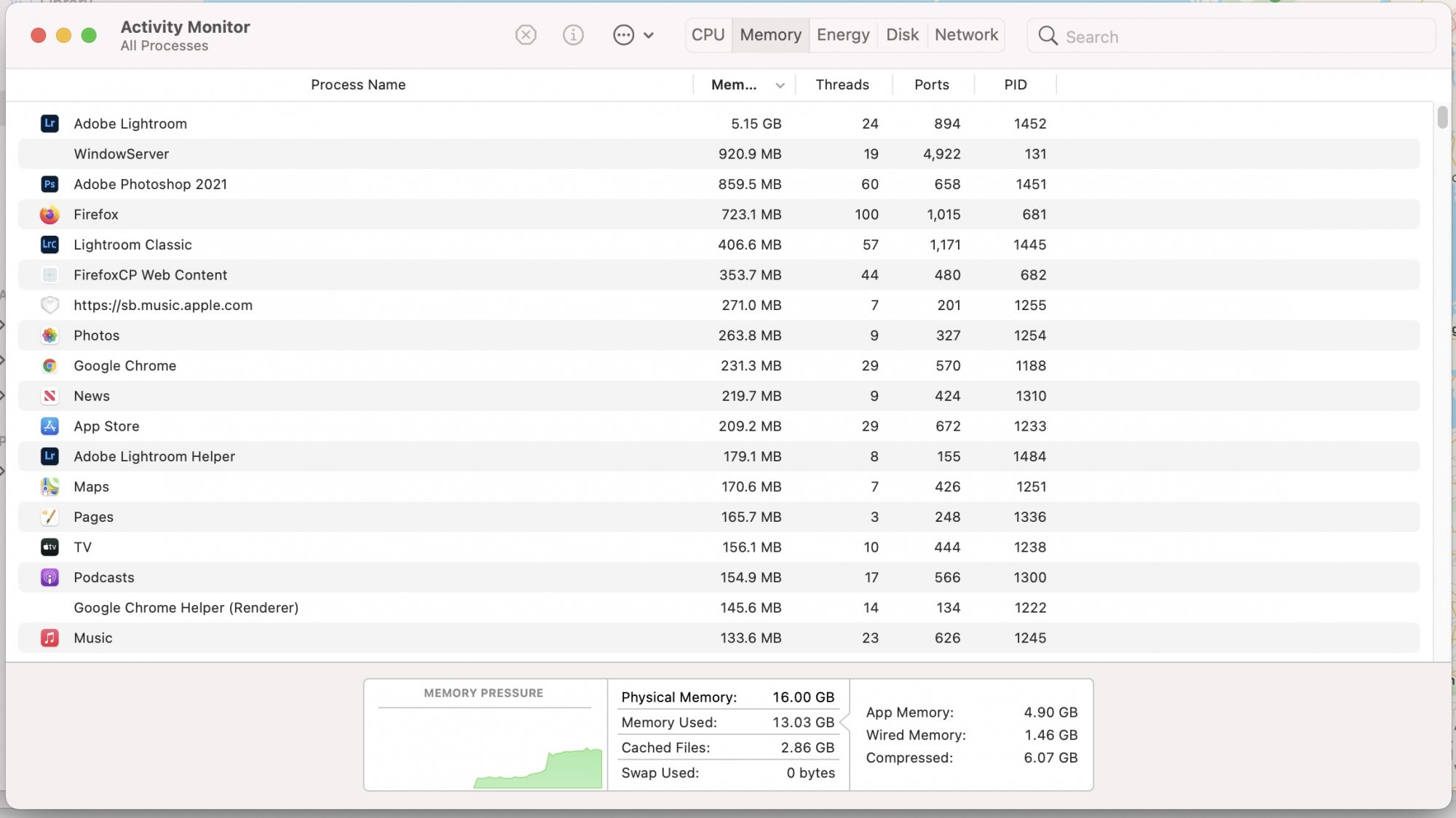Click the Firefox icon in process list
This screenshot has width=1456, height=818.
50,215
